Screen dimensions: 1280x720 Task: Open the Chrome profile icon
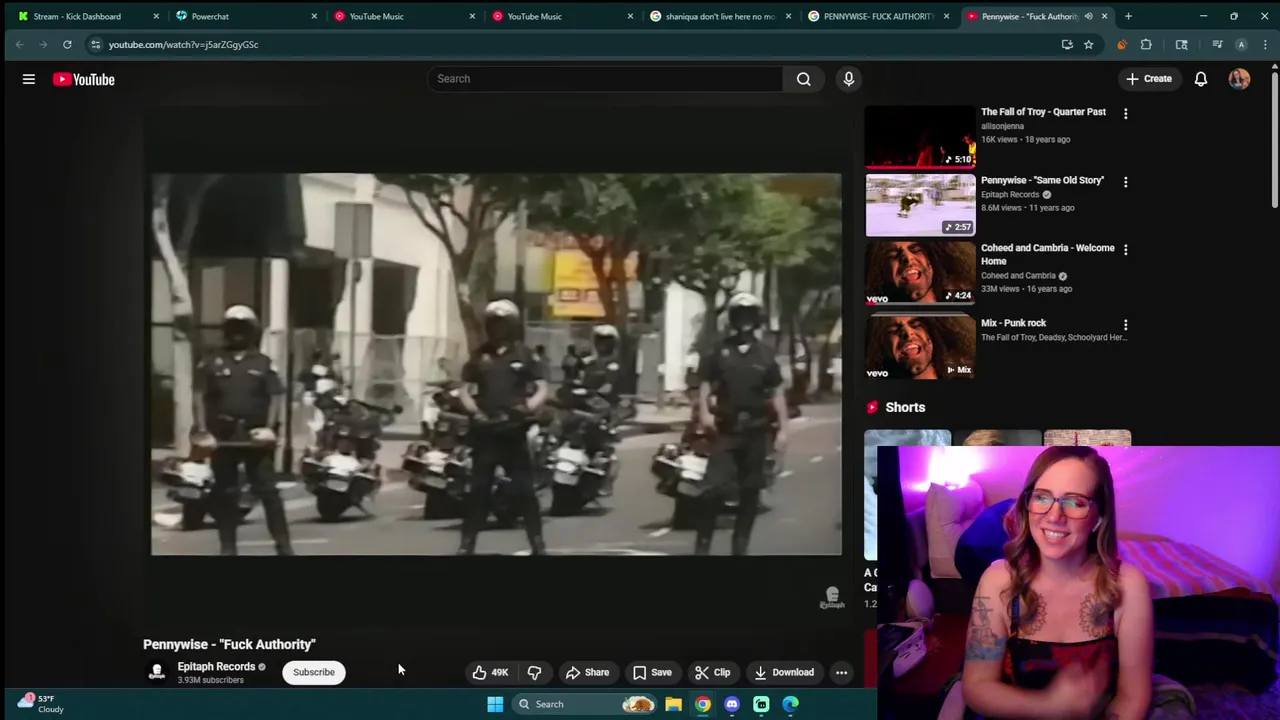[1241, 44]
